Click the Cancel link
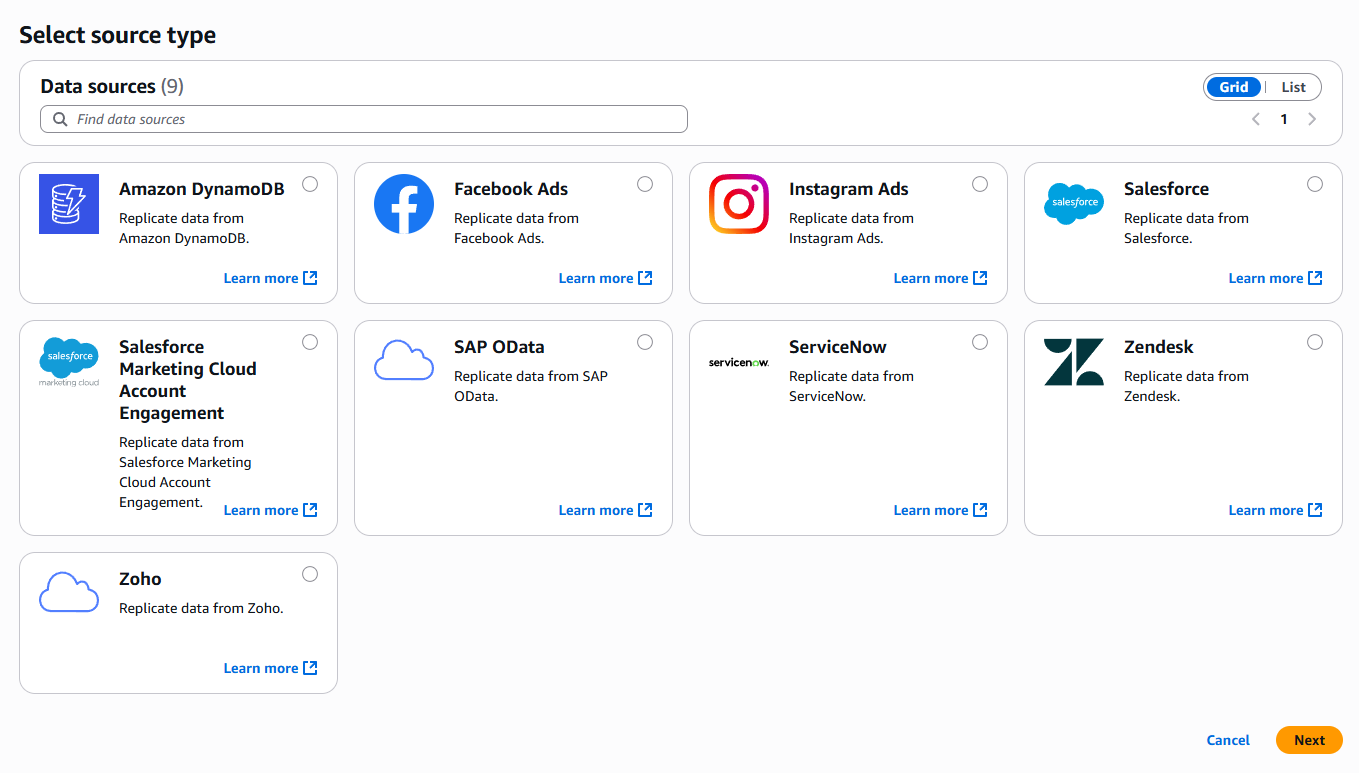 tap(1228, 740)
